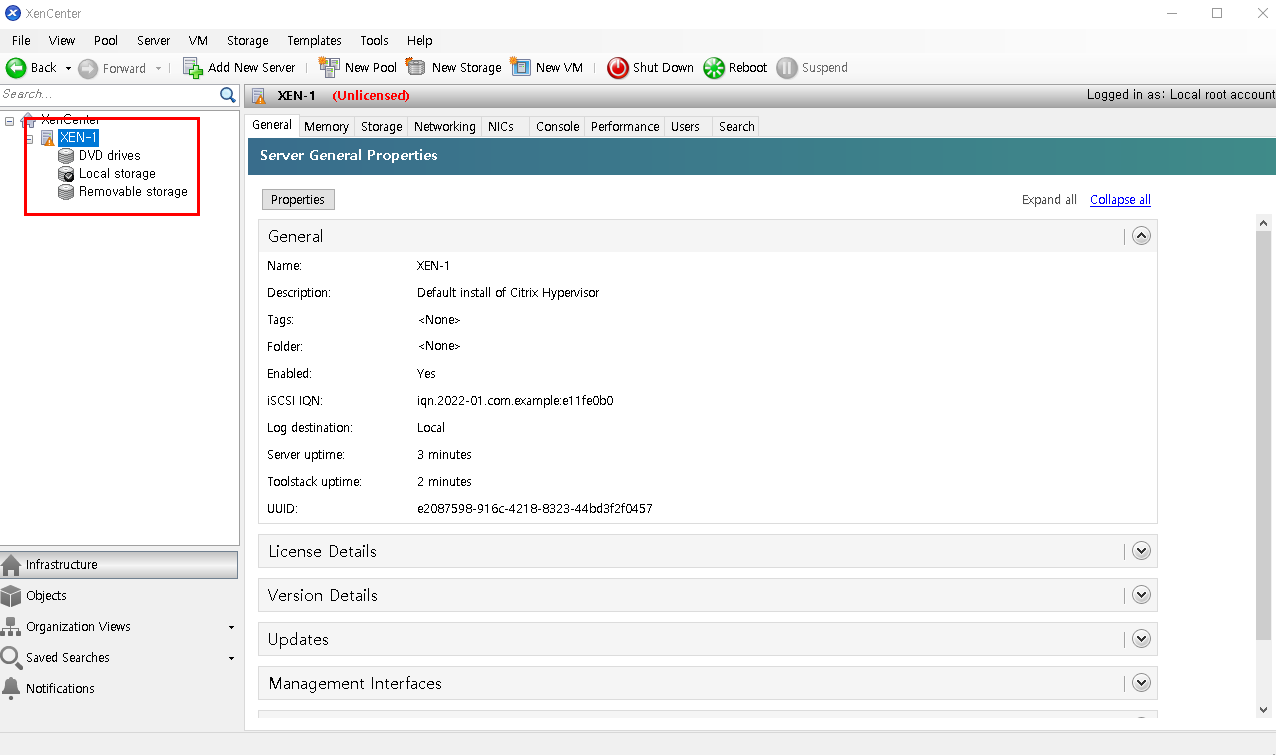Click the Saved Searches magnifier icon

click(x=11, y=658)
